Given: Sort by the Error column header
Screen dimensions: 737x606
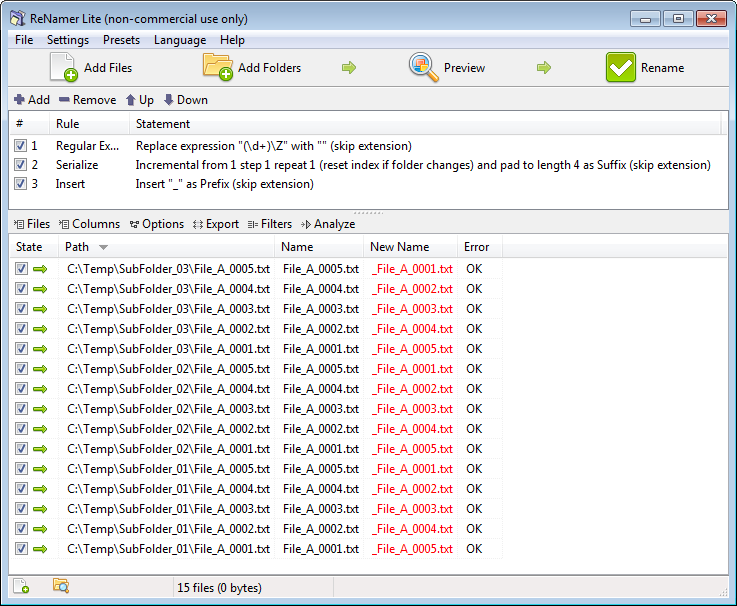Looking at the screenshot, I should (x=479, y=247).
